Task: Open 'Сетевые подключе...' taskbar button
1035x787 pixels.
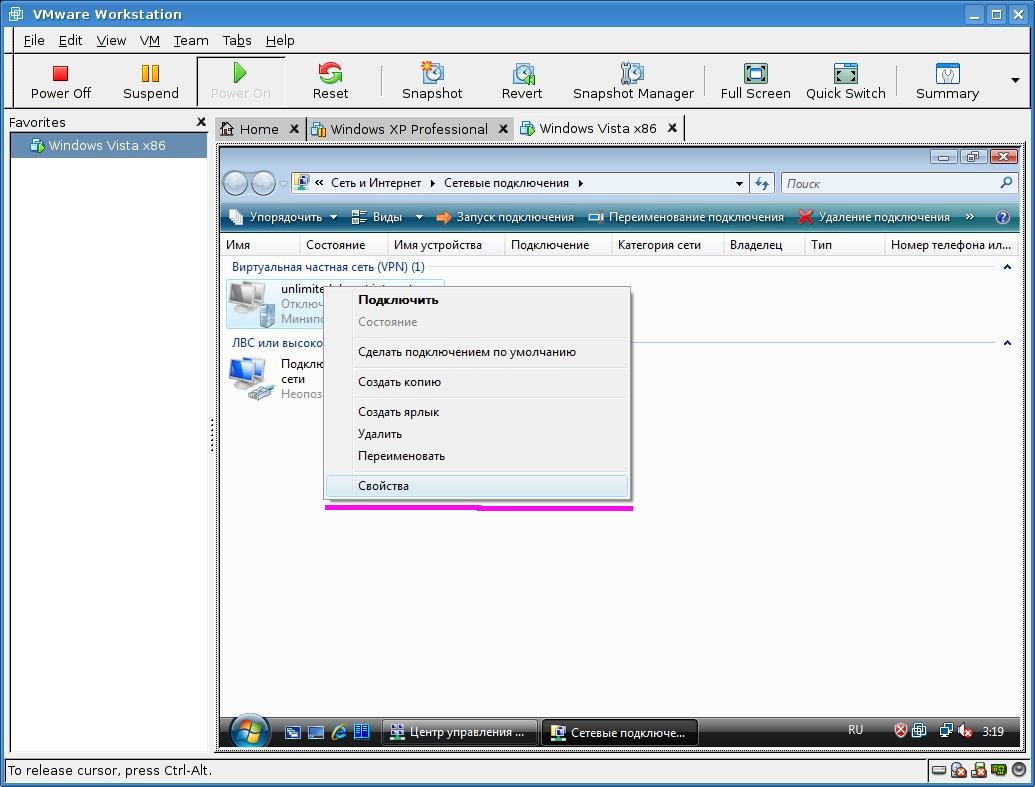Action: (x=620, y=732)
